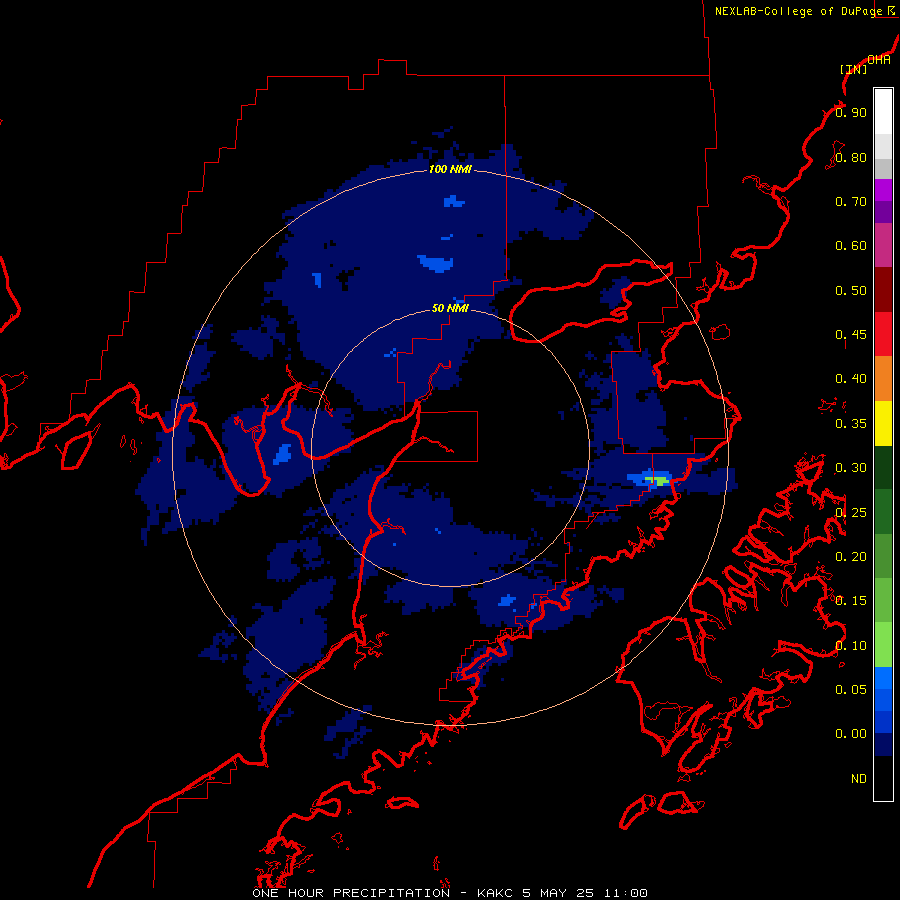Click the 0.60 legend value
The width and height of the screenshot is (900, 900).
[851, 246]
